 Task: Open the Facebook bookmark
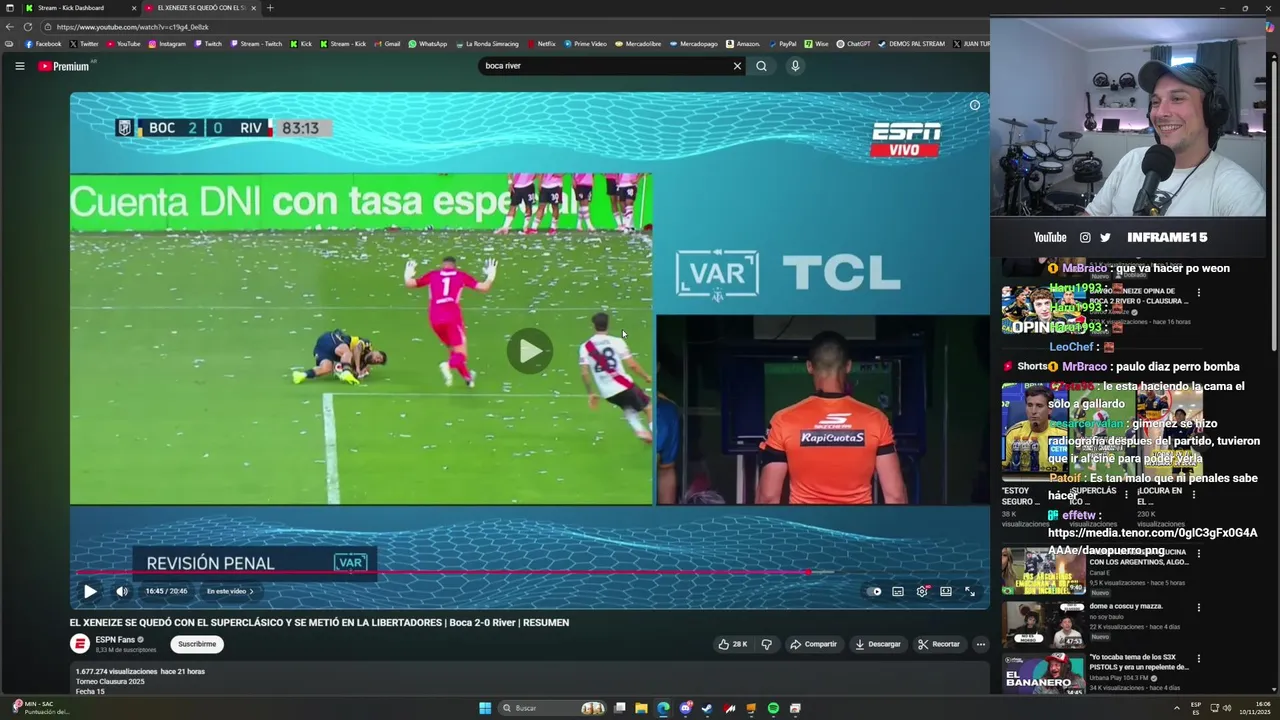(x=43, y=44)
